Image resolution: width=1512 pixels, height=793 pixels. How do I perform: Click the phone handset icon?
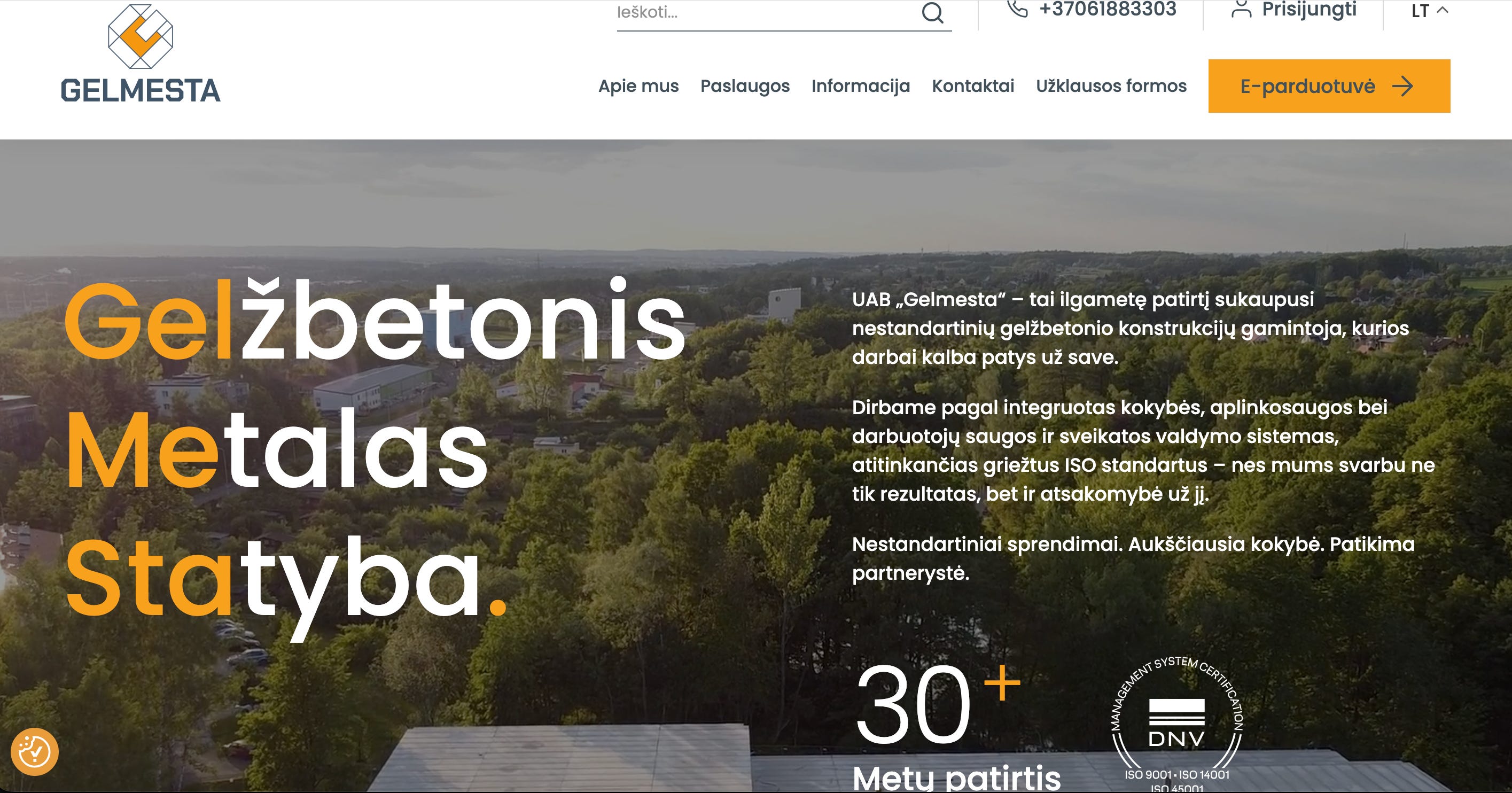pyautogui.click(x=1017, y=9)
